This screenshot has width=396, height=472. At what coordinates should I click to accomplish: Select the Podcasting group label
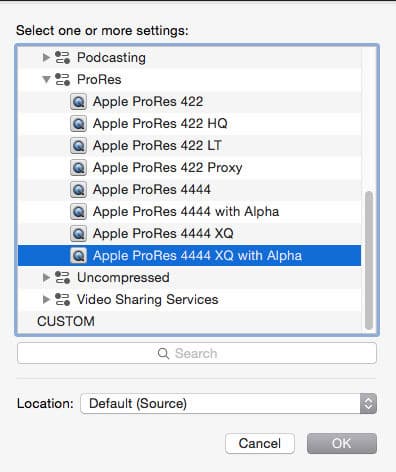coord(111,58)
